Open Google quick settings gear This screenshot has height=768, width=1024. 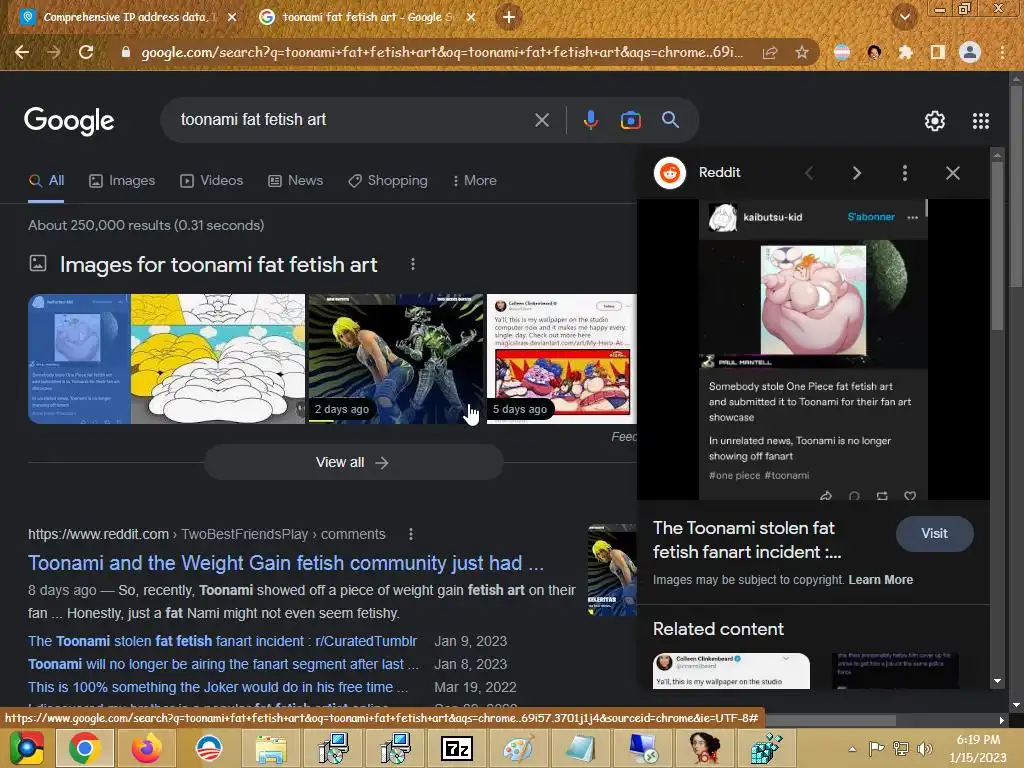[935, 121]
